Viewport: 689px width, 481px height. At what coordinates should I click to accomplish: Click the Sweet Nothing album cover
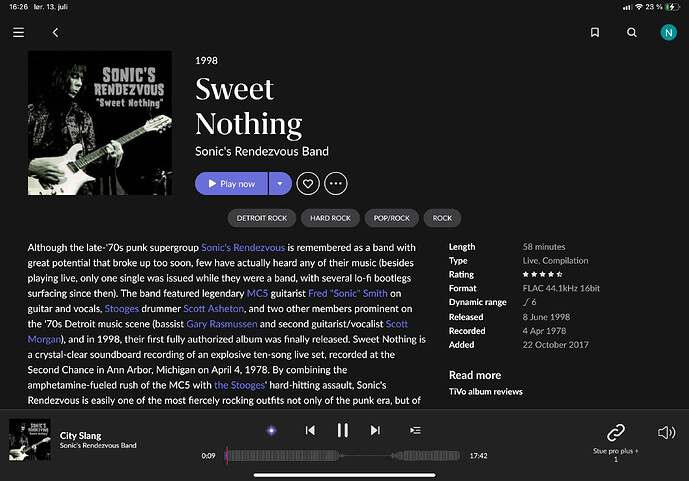pyautogui.click(x=100, y=123)
